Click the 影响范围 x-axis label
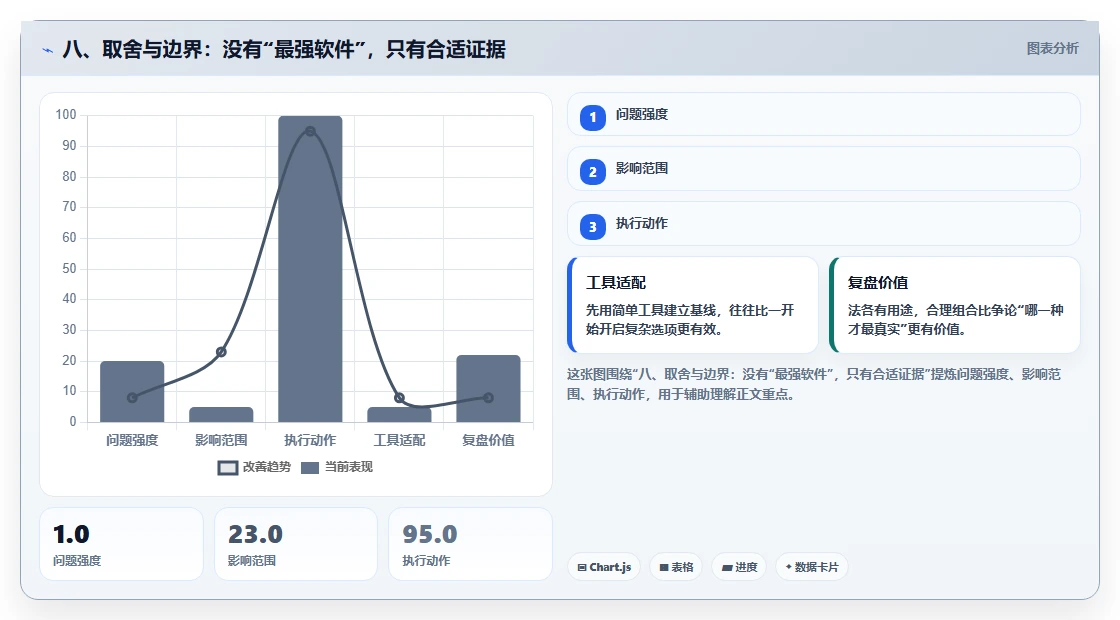Screen dimensions: 1120x620 pos(221,441)
